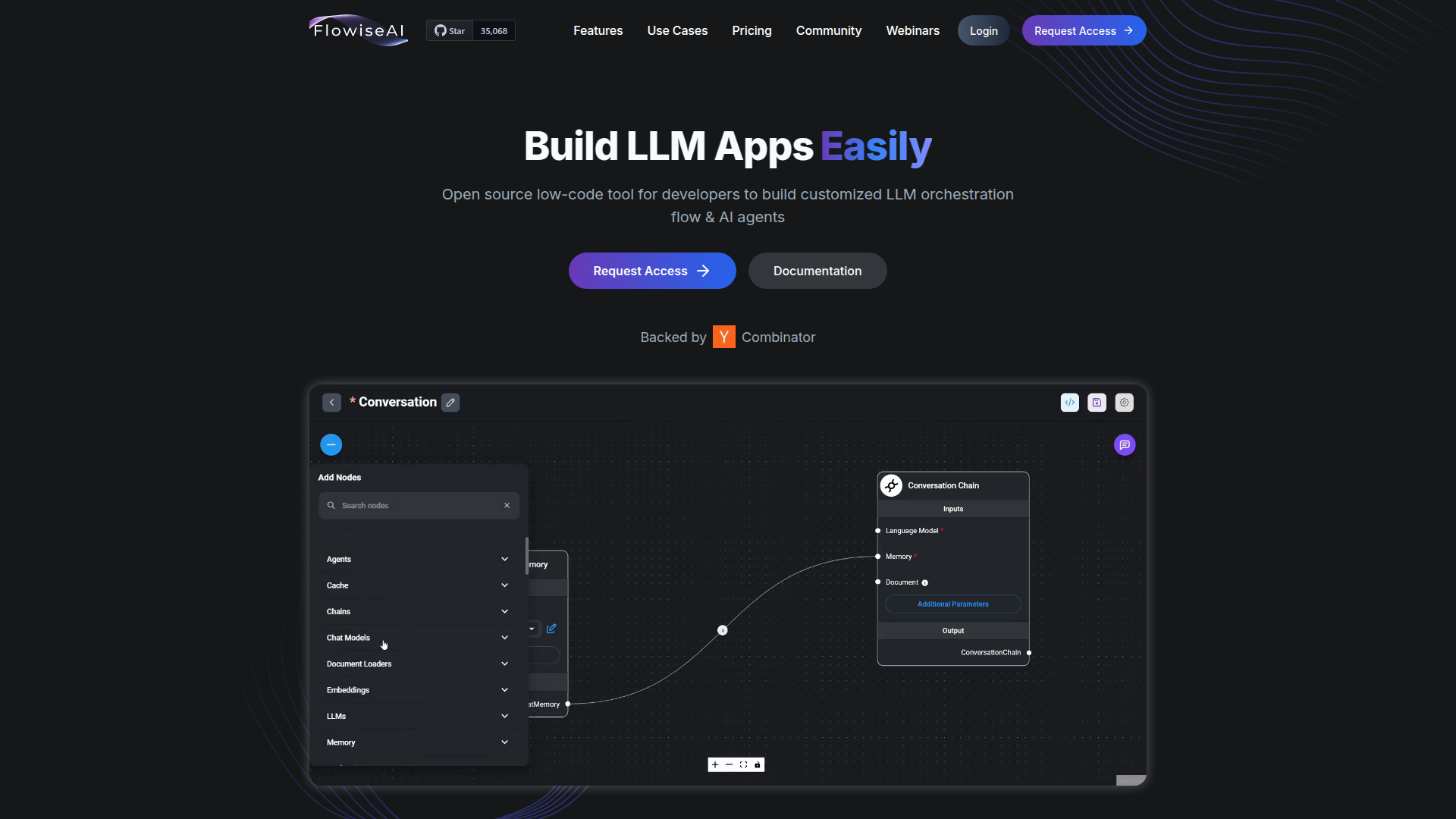
Task: Select the Features menu item
Action: [x=597, y=30]
